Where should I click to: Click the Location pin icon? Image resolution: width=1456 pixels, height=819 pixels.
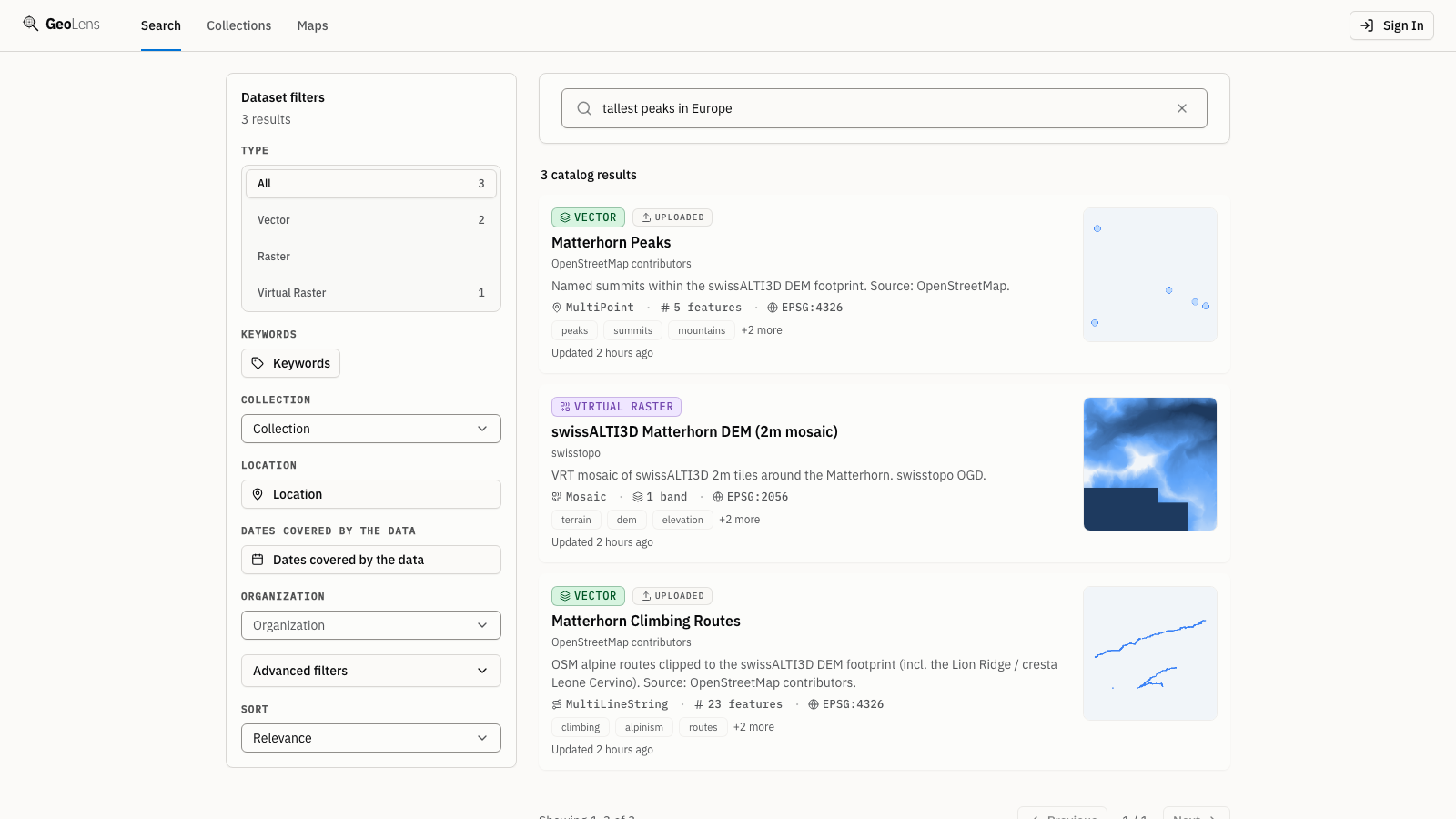click(258, 494)
